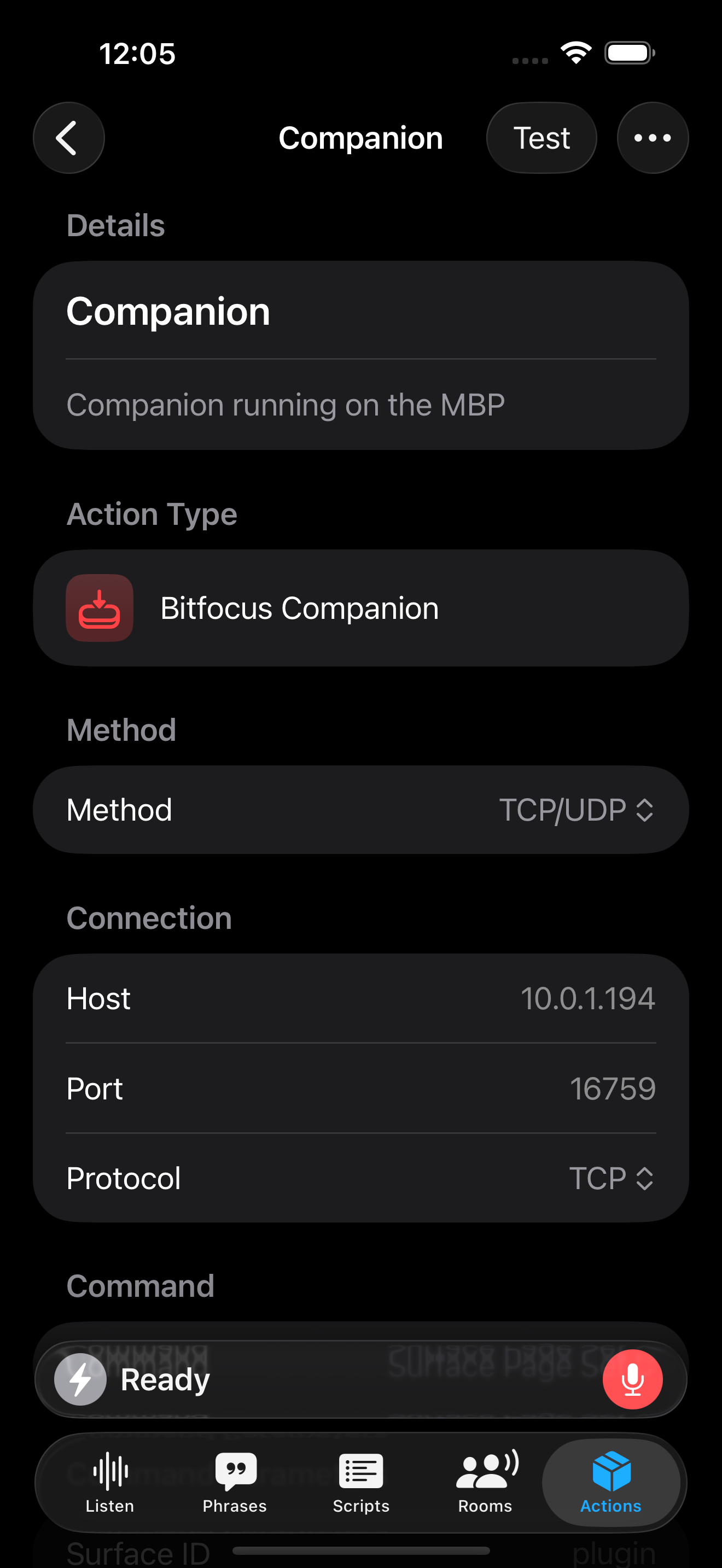This screenshot has width=722, height=1568.
Task: Edit the Host field 10.0.1.194
Action: 587,998
